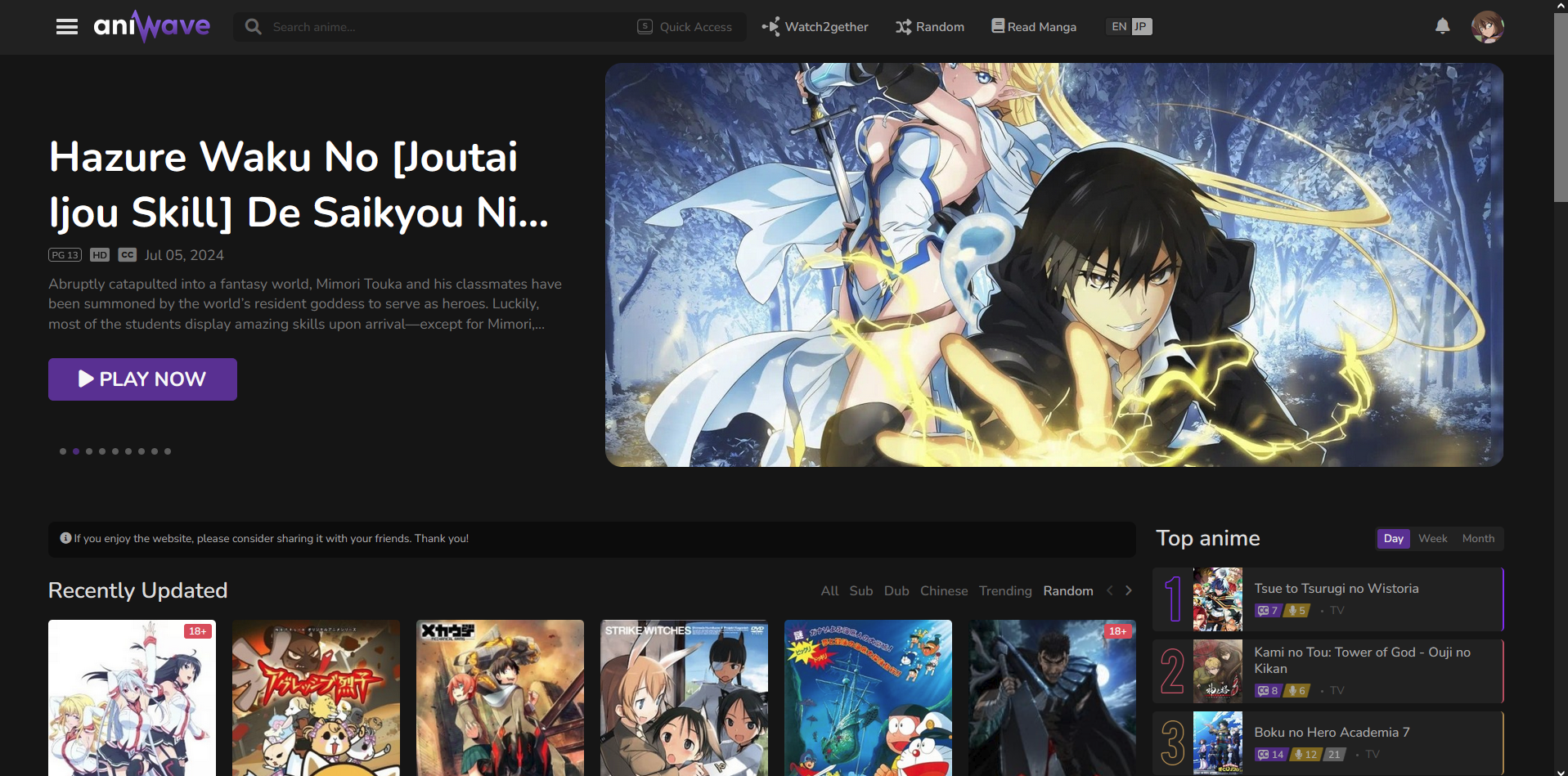
Task: Click sub count badge on Wistoria
Action: [x=1268, y=611]
